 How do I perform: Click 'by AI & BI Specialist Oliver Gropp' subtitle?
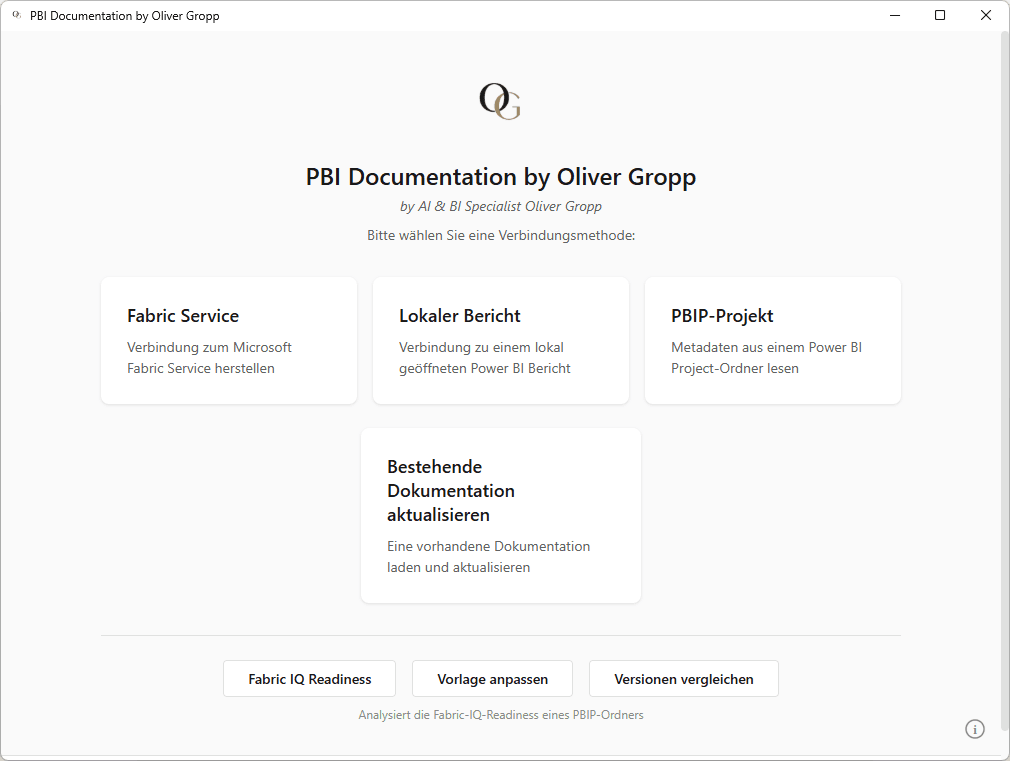point(500,206)
